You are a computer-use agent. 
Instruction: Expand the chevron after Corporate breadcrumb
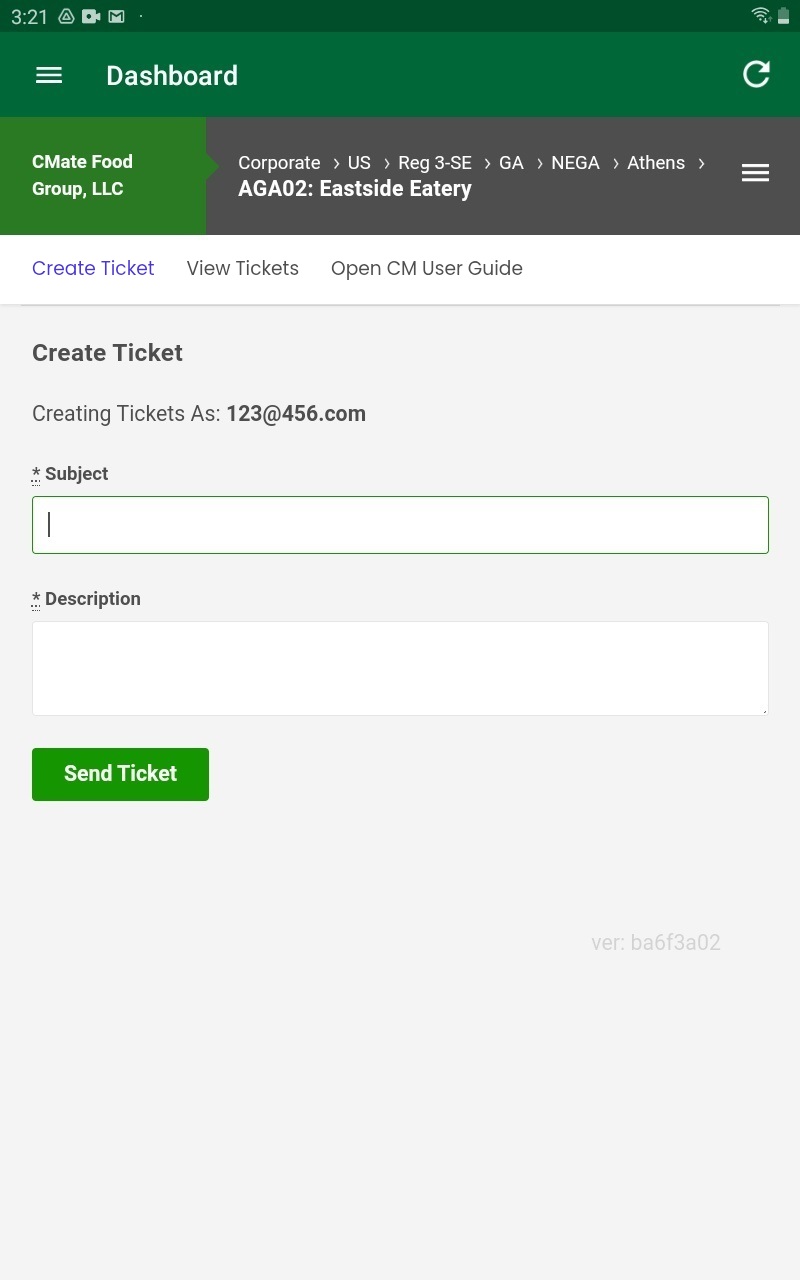tap(336, 163)
